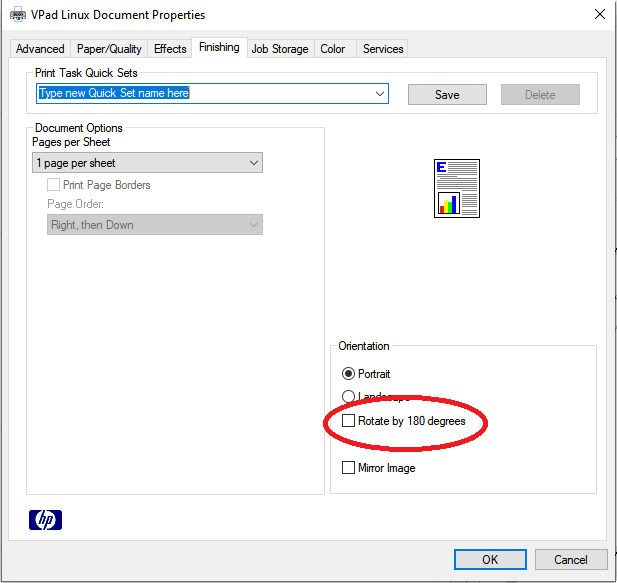Go to the Effects tab
The width and height of the screenshot is (617, 583).
coord(170,49)
